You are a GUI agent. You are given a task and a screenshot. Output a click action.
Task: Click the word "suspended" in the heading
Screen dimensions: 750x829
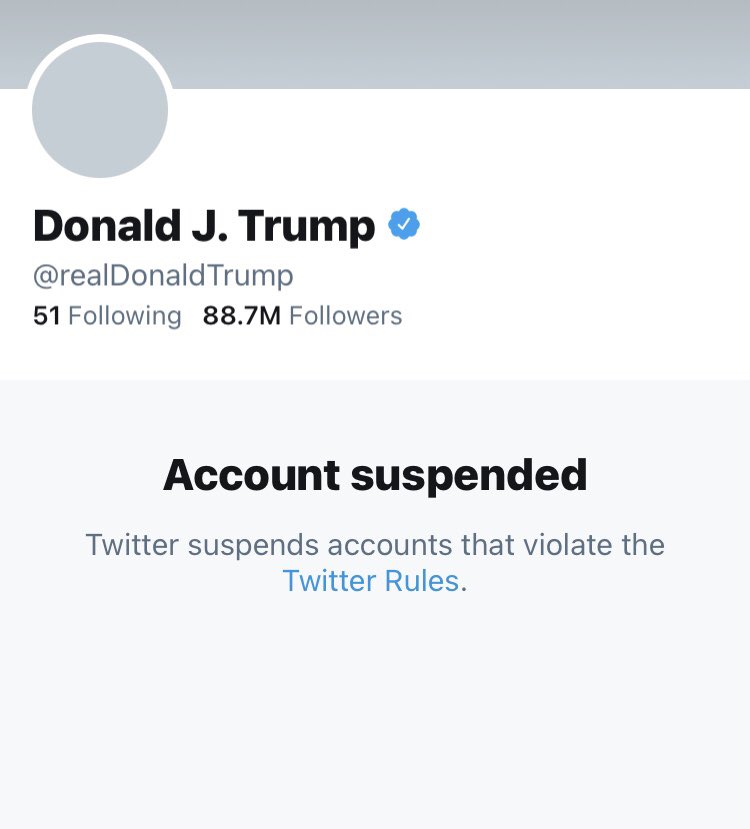pos(469,476)
